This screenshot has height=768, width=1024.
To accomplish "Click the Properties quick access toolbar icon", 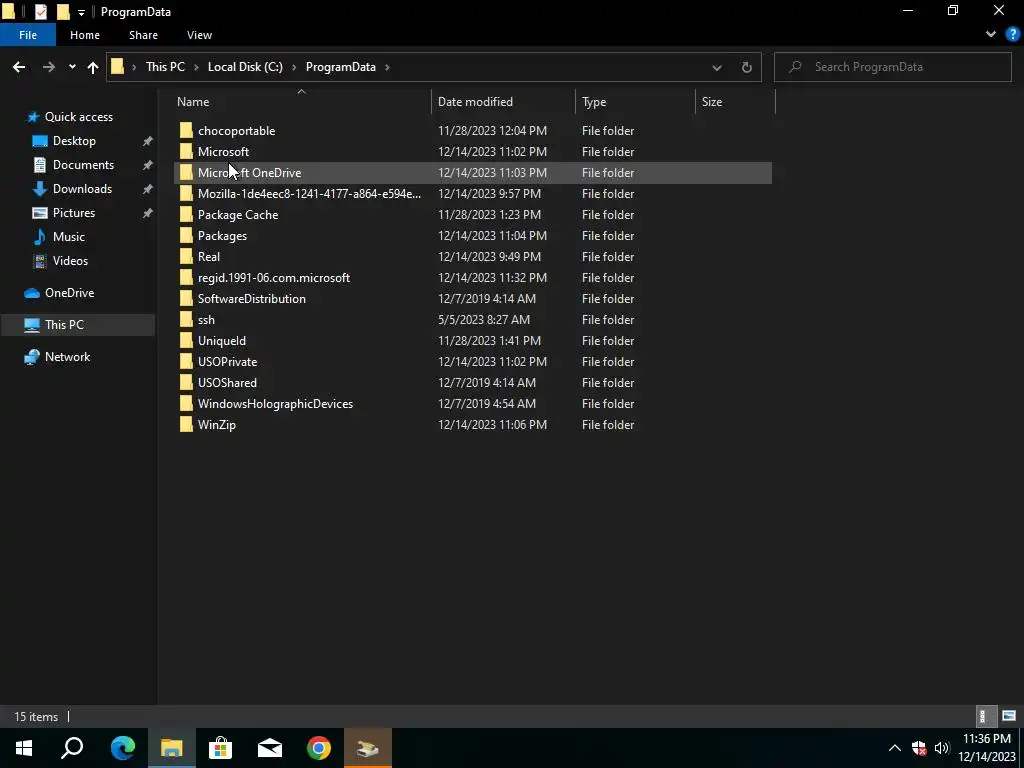I will [x=40, y=12].
